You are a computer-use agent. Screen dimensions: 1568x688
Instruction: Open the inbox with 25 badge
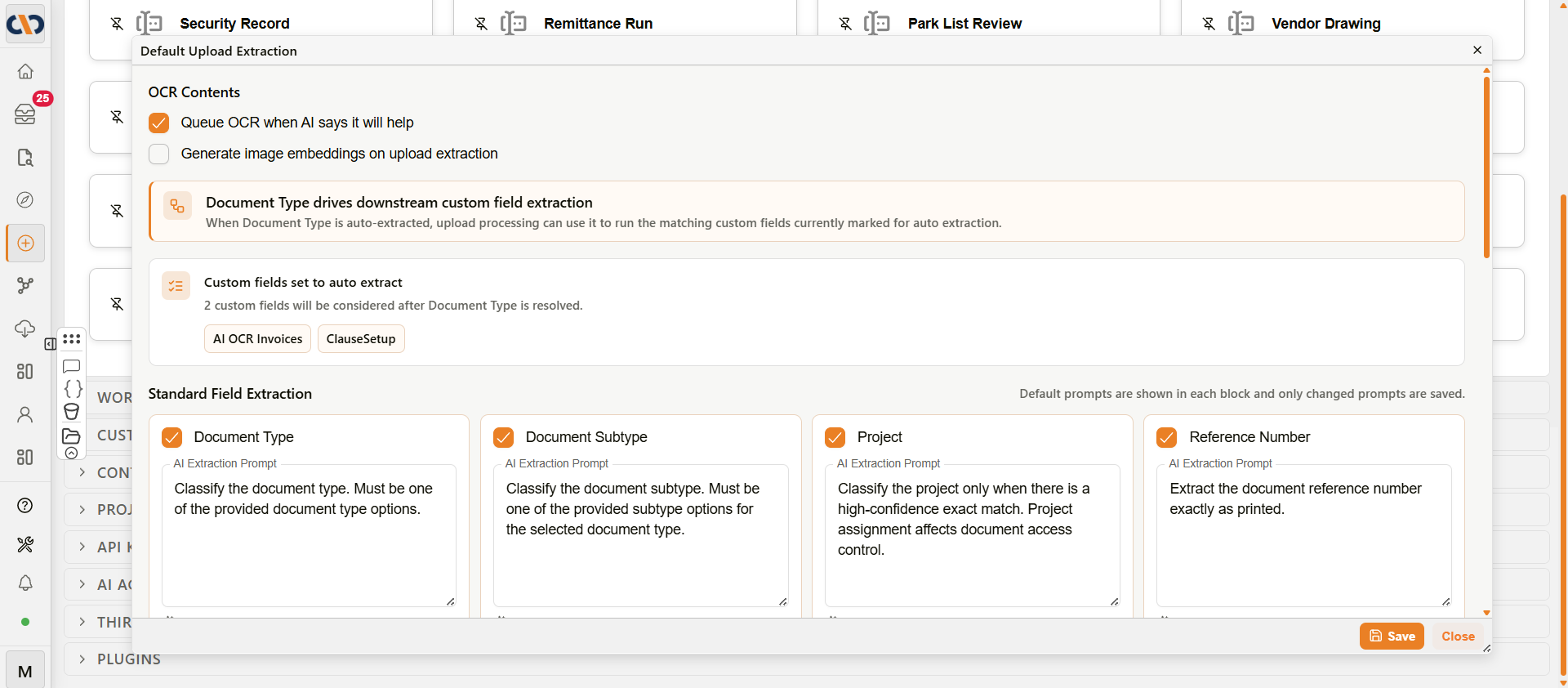click(x=25, y=114)
